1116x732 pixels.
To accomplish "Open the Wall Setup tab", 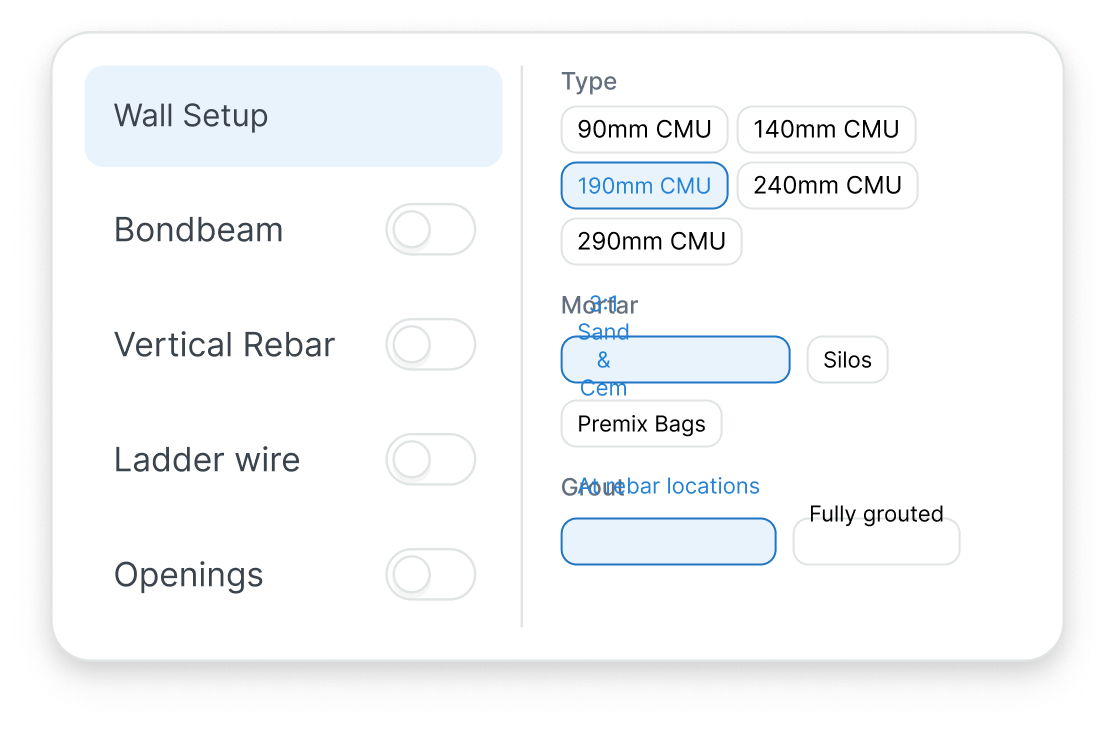I will coord(191,116).
